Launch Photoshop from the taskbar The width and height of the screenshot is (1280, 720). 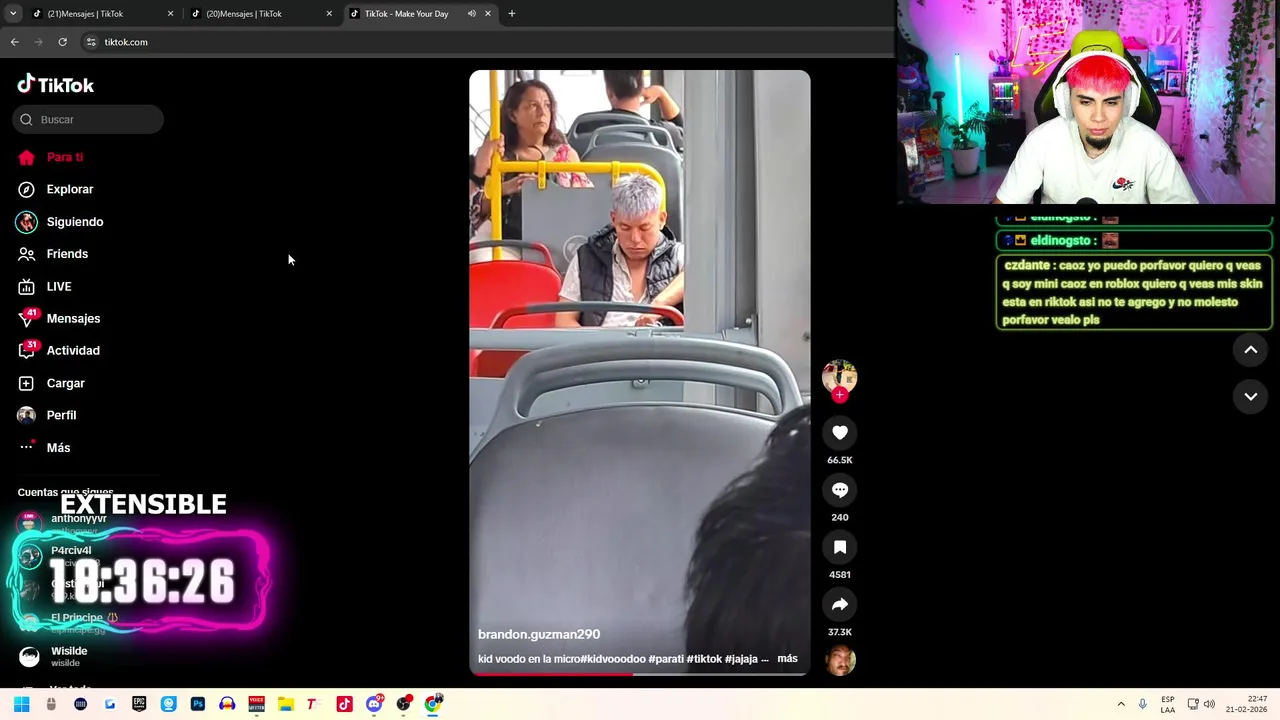197,704
